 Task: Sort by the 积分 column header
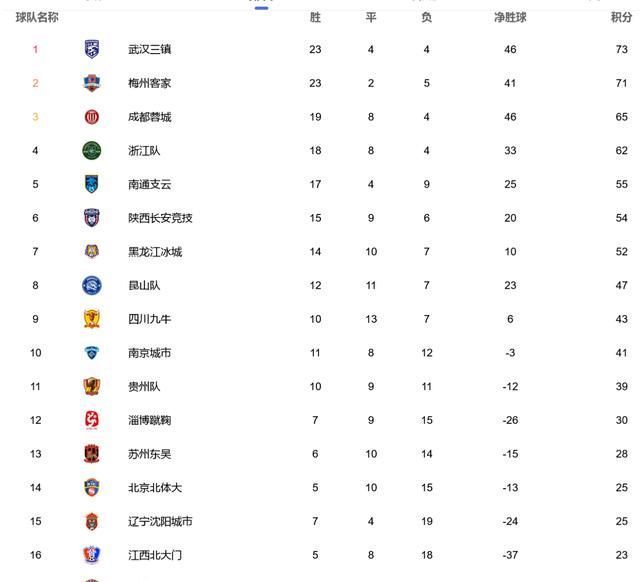click(x=621, y=17)
